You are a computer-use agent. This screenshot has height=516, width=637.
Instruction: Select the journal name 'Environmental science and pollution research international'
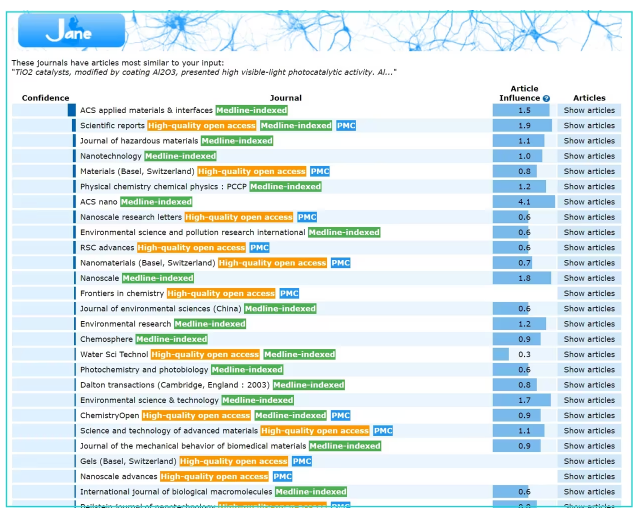tap(193, 232)
